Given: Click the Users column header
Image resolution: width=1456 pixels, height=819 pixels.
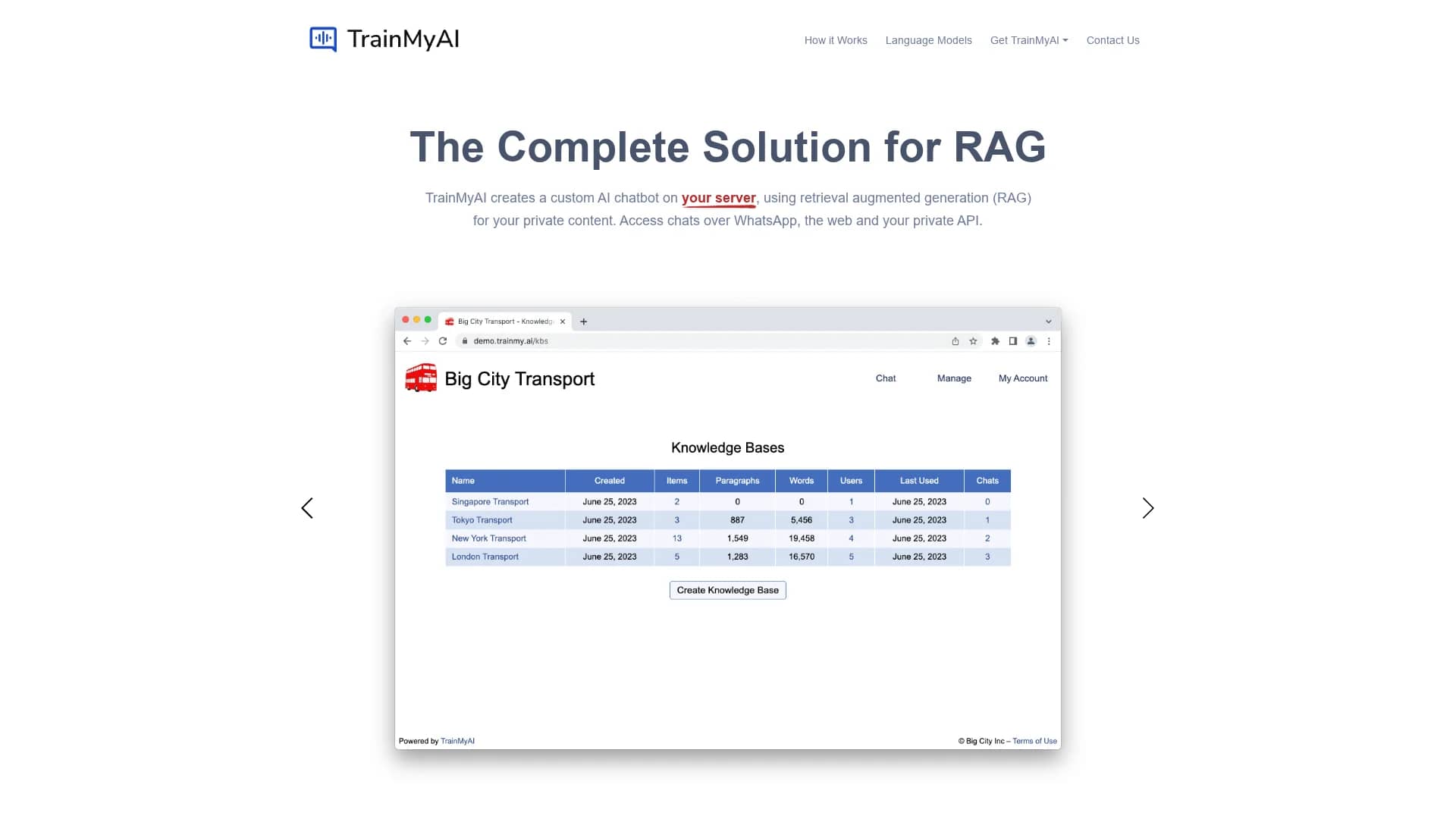Looking at the screenshot, I should [851, 481].
